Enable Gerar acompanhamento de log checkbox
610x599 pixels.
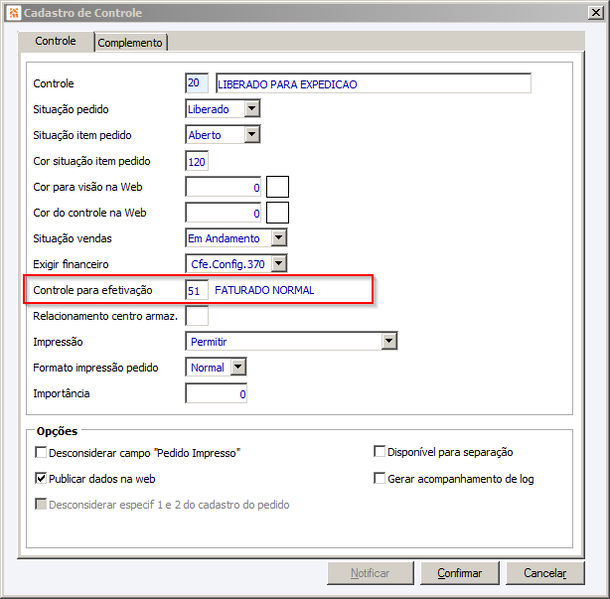click(x=379, y=478)
